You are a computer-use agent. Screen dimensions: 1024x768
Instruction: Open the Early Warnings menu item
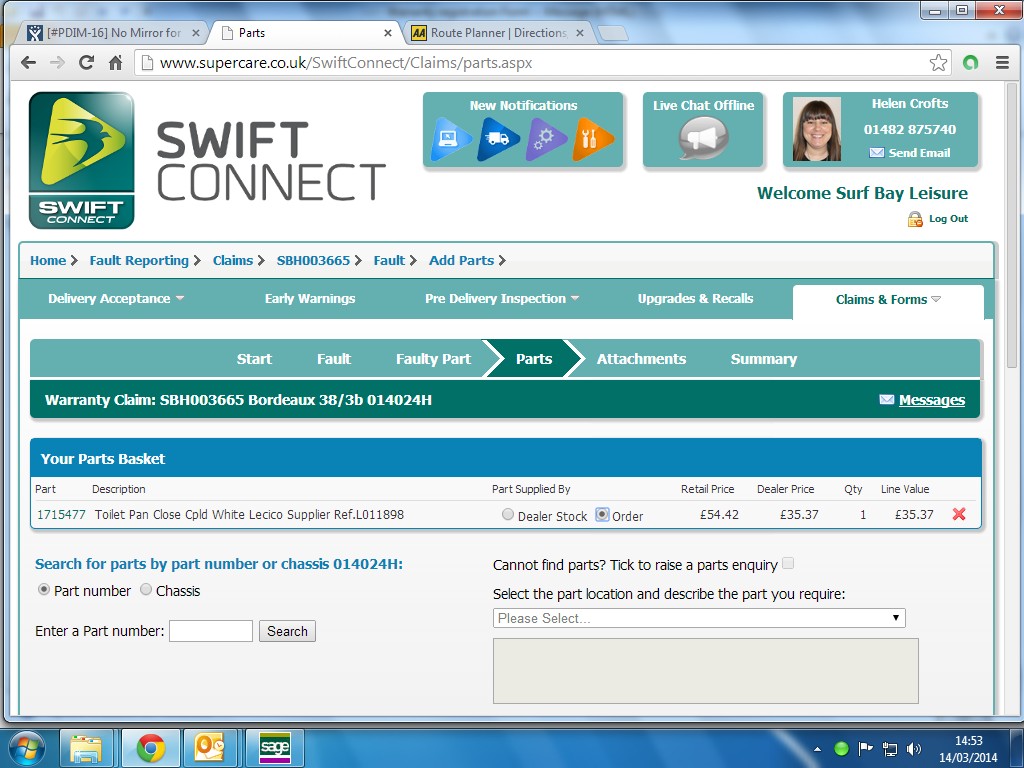click(x=310, y=298)
